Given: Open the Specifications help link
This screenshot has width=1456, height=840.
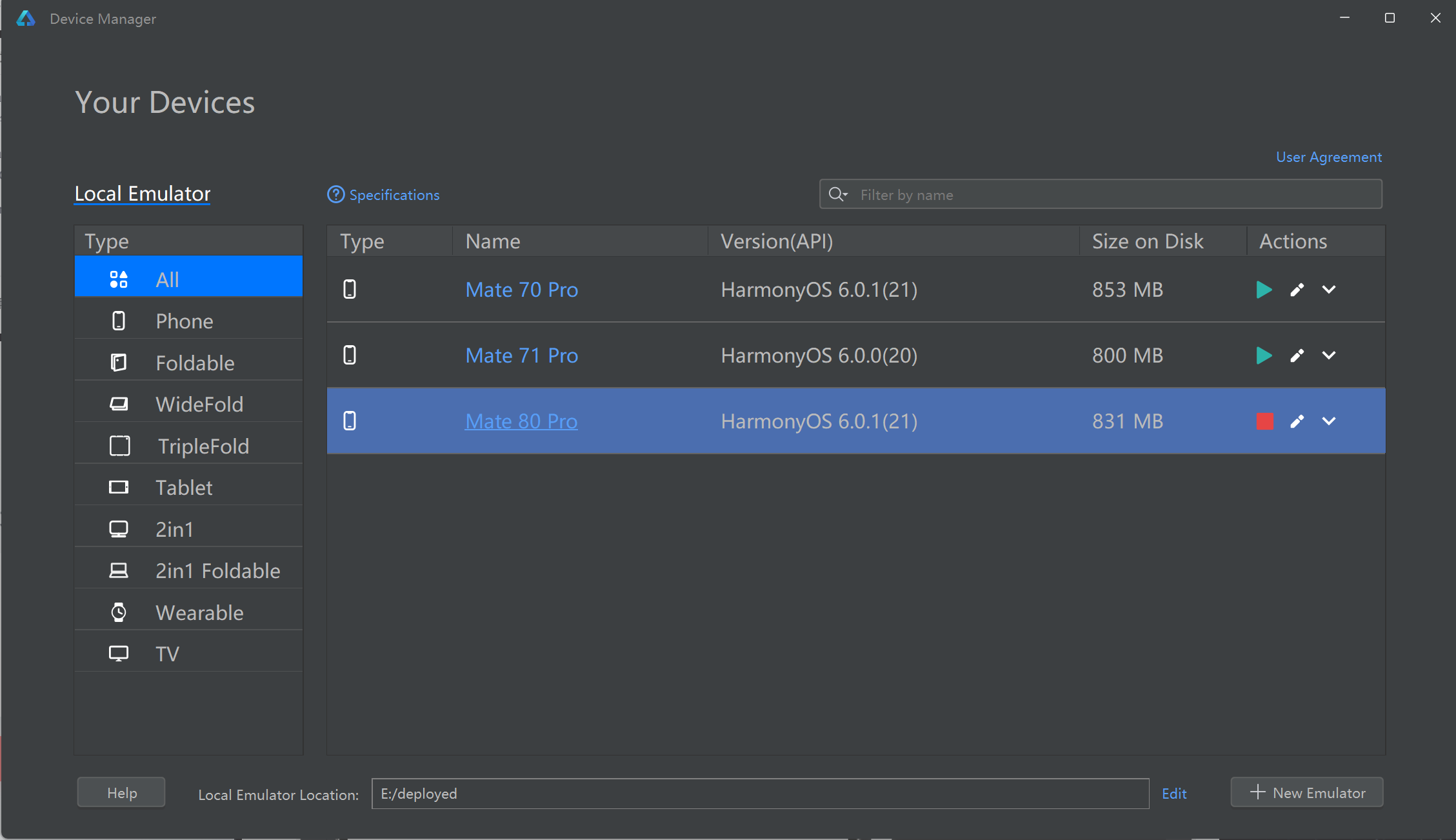Looking at the screenshot, I should point(383,195).
